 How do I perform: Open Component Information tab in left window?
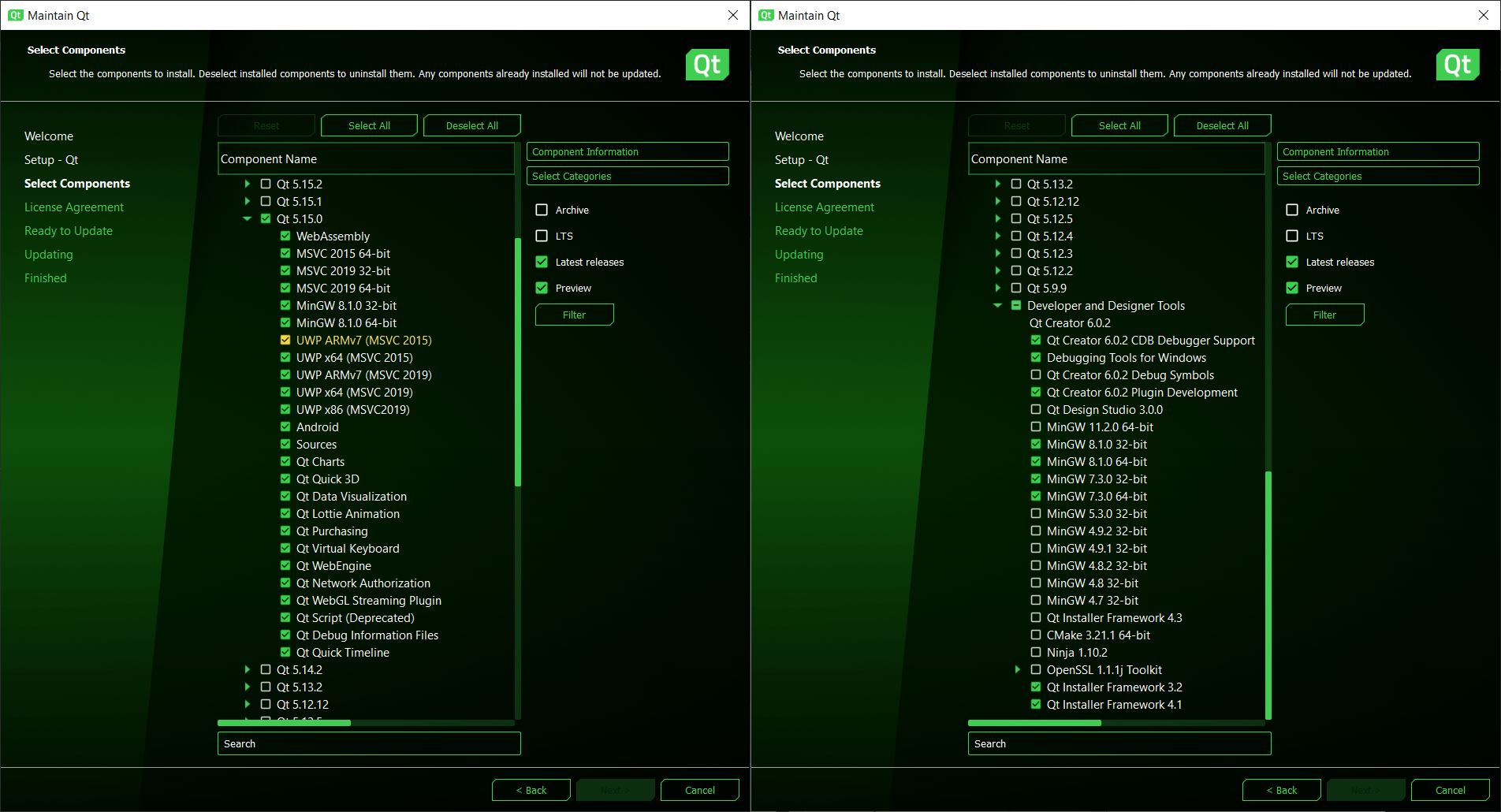pos(627,151)
